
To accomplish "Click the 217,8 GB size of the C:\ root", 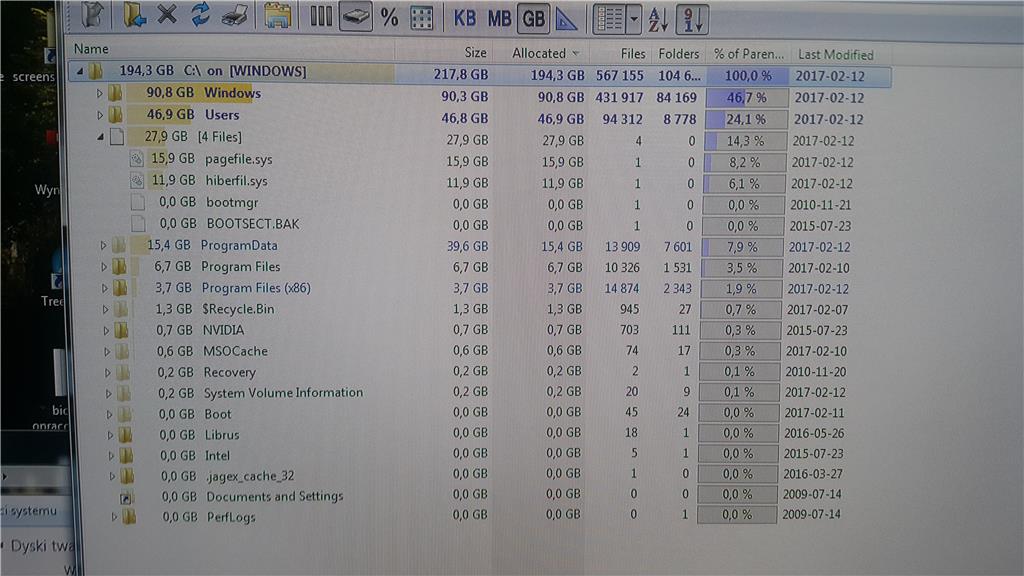I will pos(461,74).
